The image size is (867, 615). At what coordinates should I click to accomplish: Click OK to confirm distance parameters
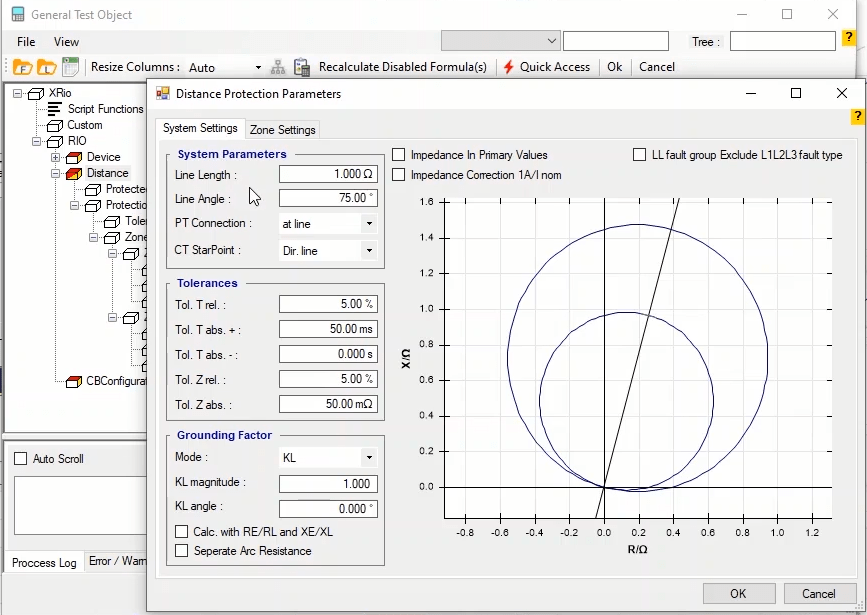coord(738,594)
